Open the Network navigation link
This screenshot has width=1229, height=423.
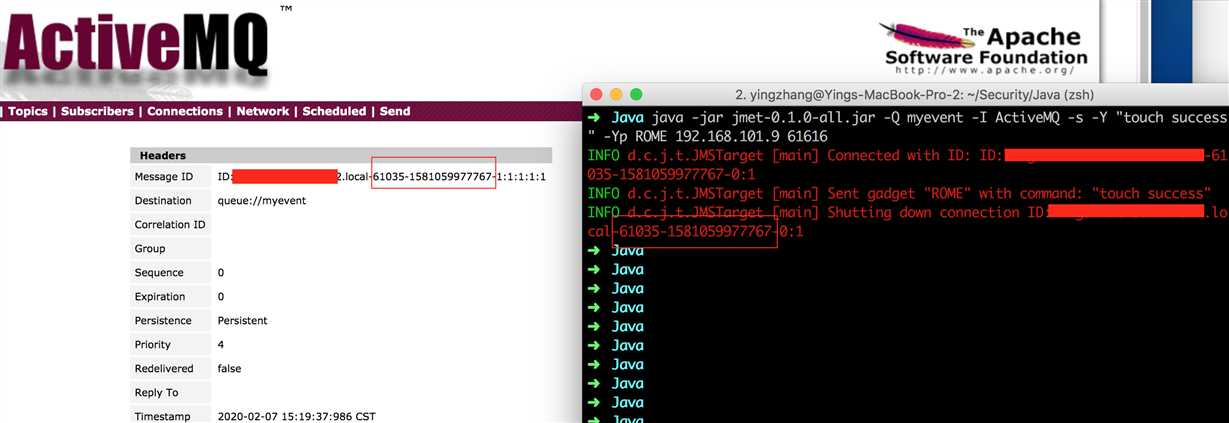tap(263, 111)
